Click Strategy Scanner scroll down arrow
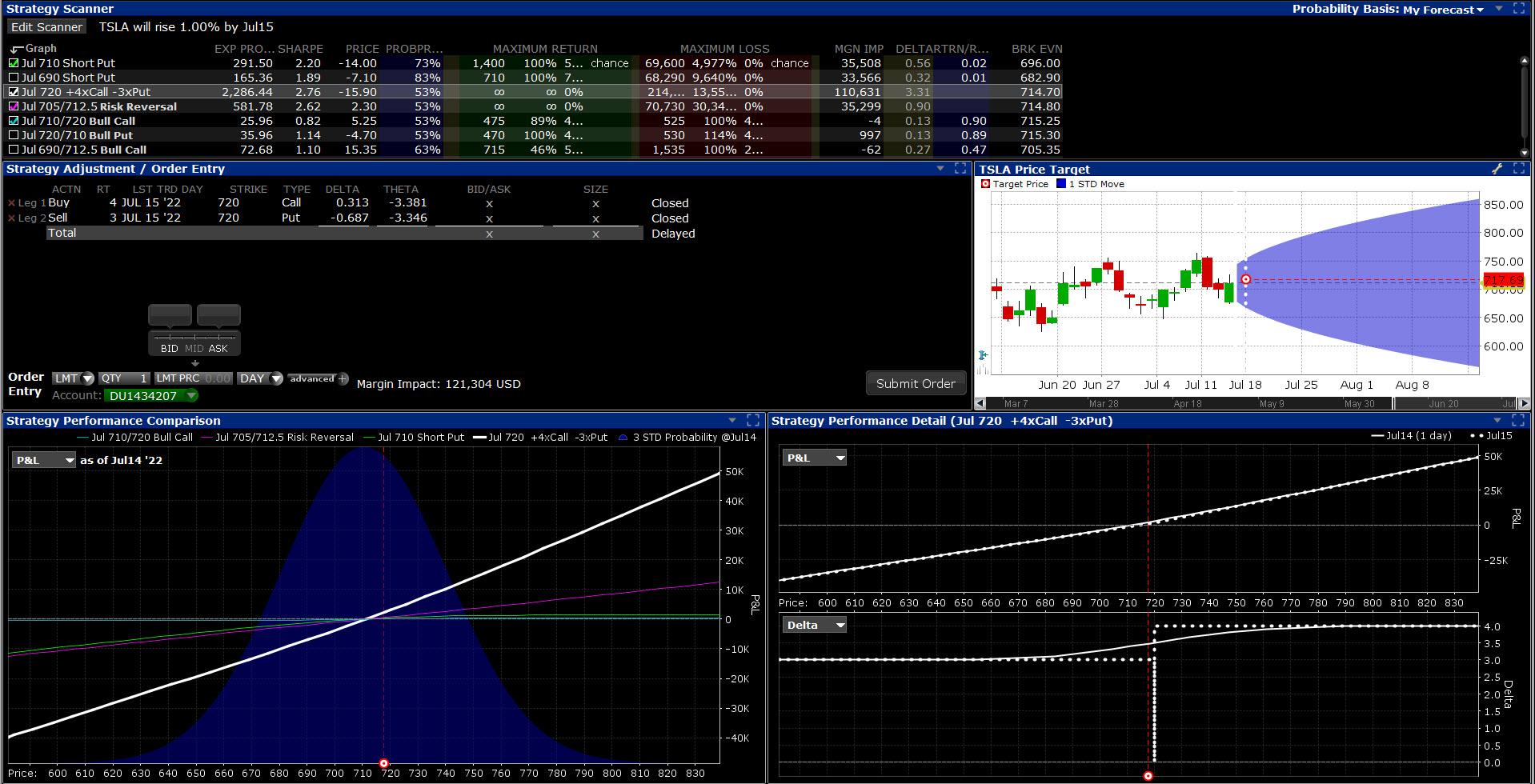Viewport: 1535px width, 784px height. click(x=1524, y=152)
